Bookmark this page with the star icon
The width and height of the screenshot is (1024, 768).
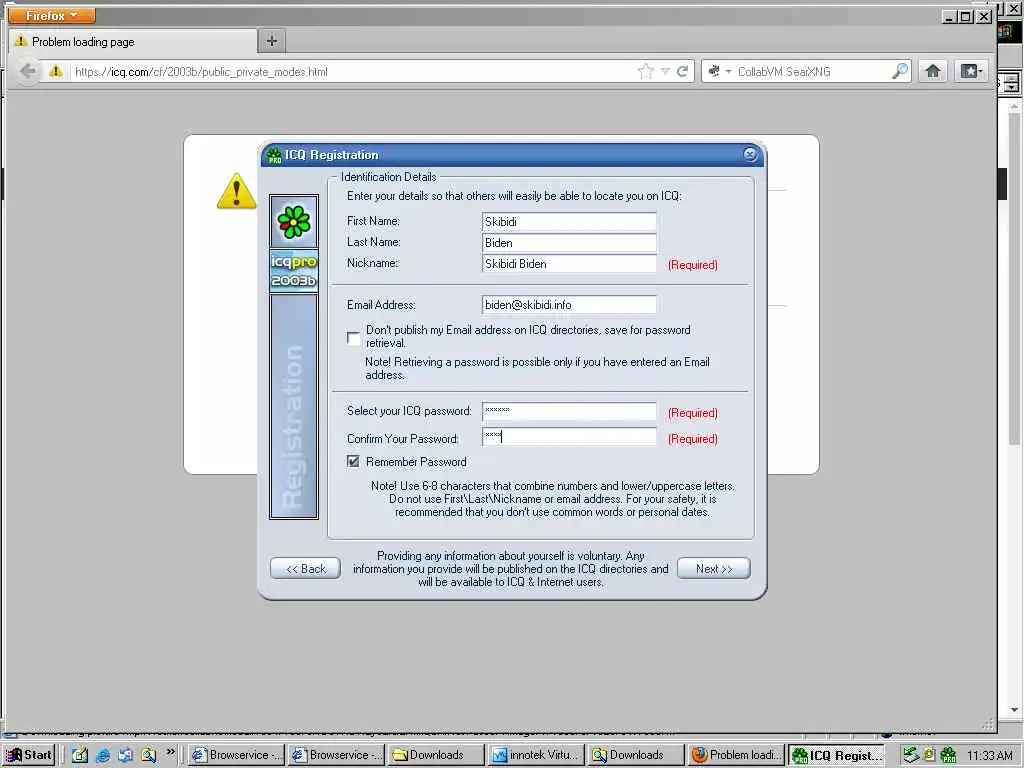(645, 71)
